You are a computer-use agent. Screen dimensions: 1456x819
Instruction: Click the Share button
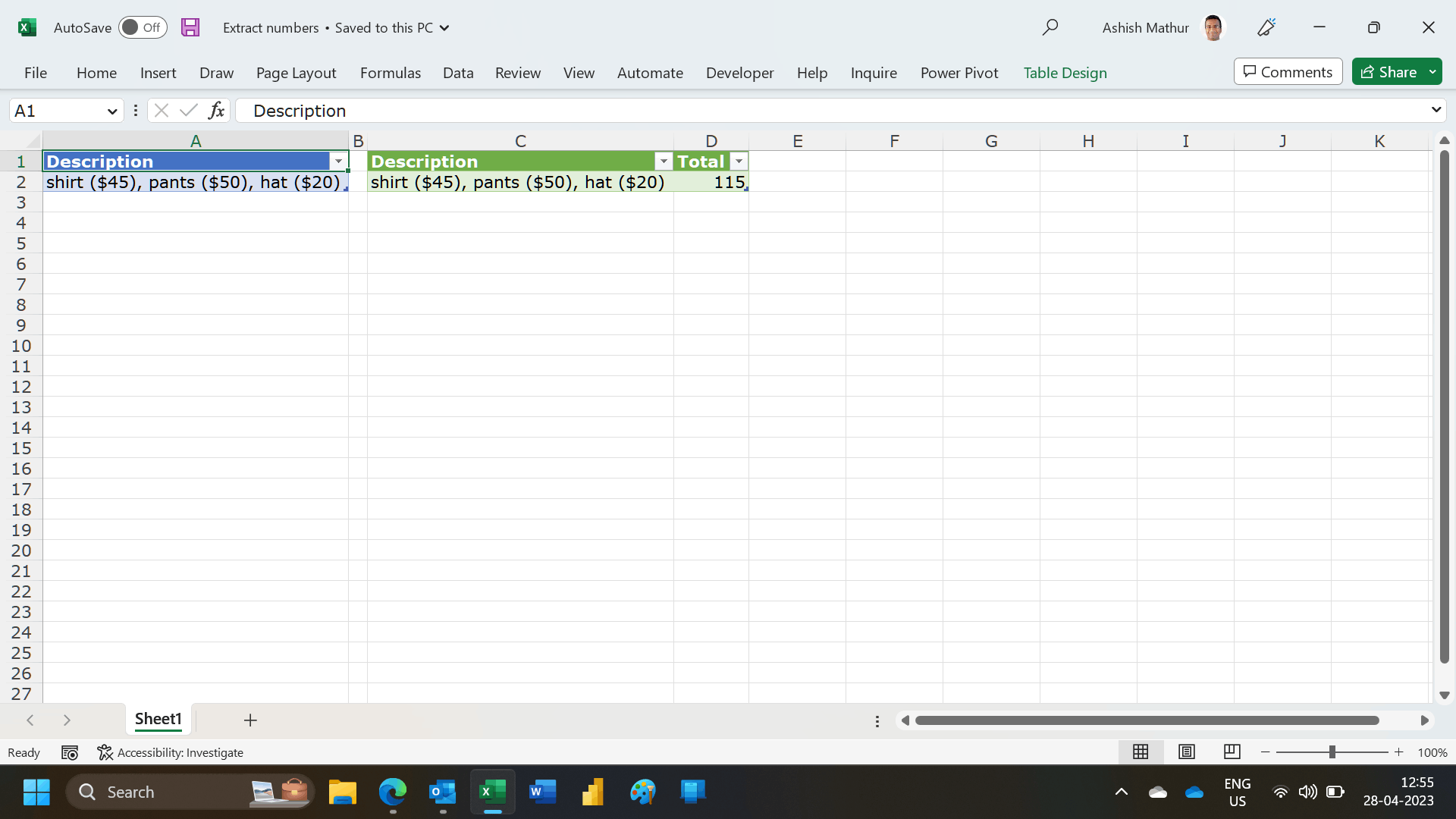(x=1389, y=72)
